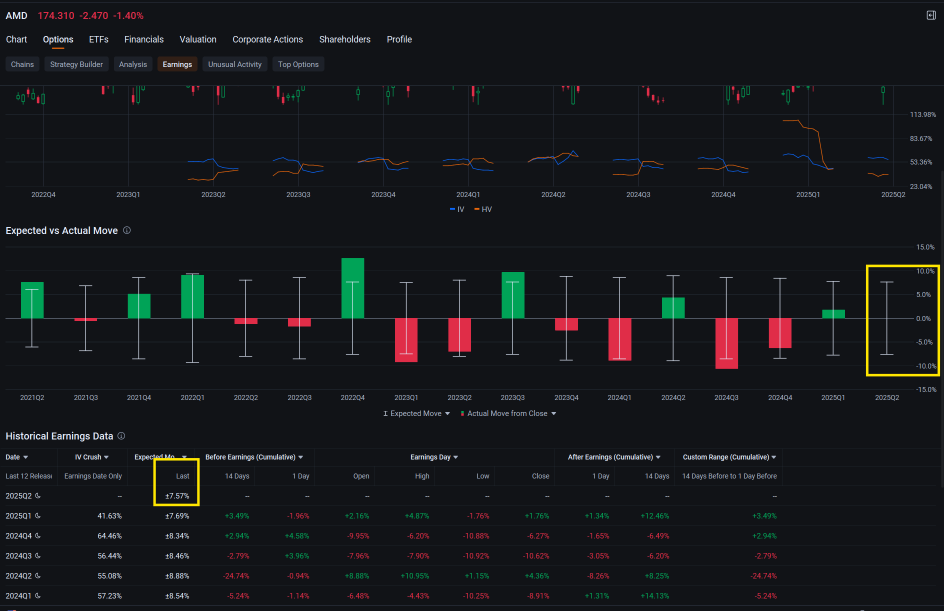Viewport: 944px width, 611px height.
Task: Open info icon next to Expected vs Actual Move
Action: 127,231
